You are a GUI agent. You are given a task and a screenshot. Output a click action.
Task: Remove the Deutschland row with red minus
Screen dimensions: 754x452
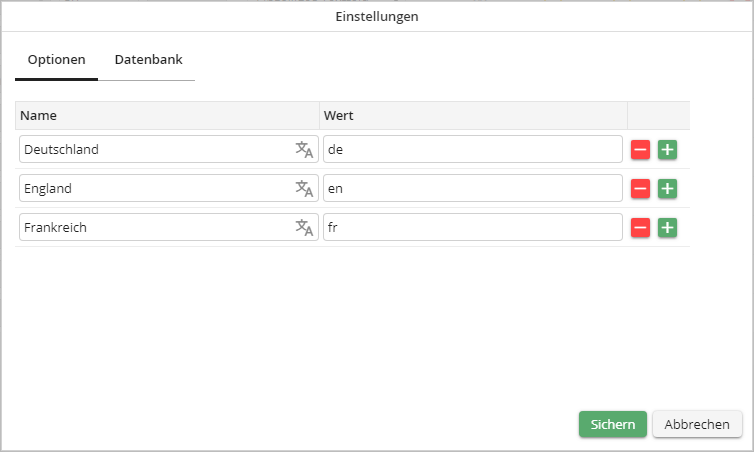640,150
